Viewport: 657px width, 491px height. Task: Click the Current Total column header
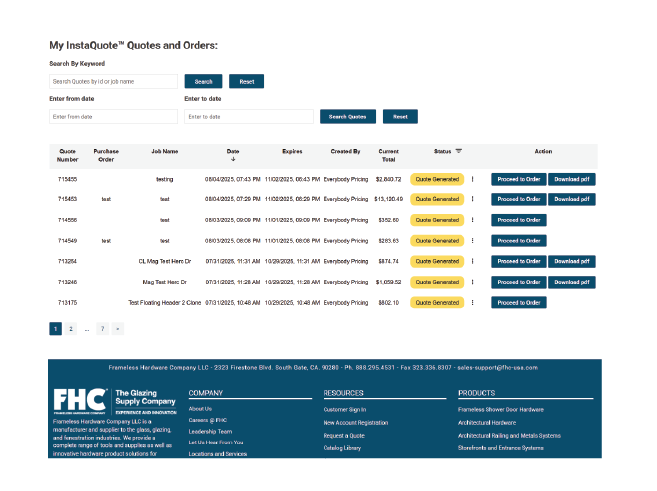[x=388, y=155]
